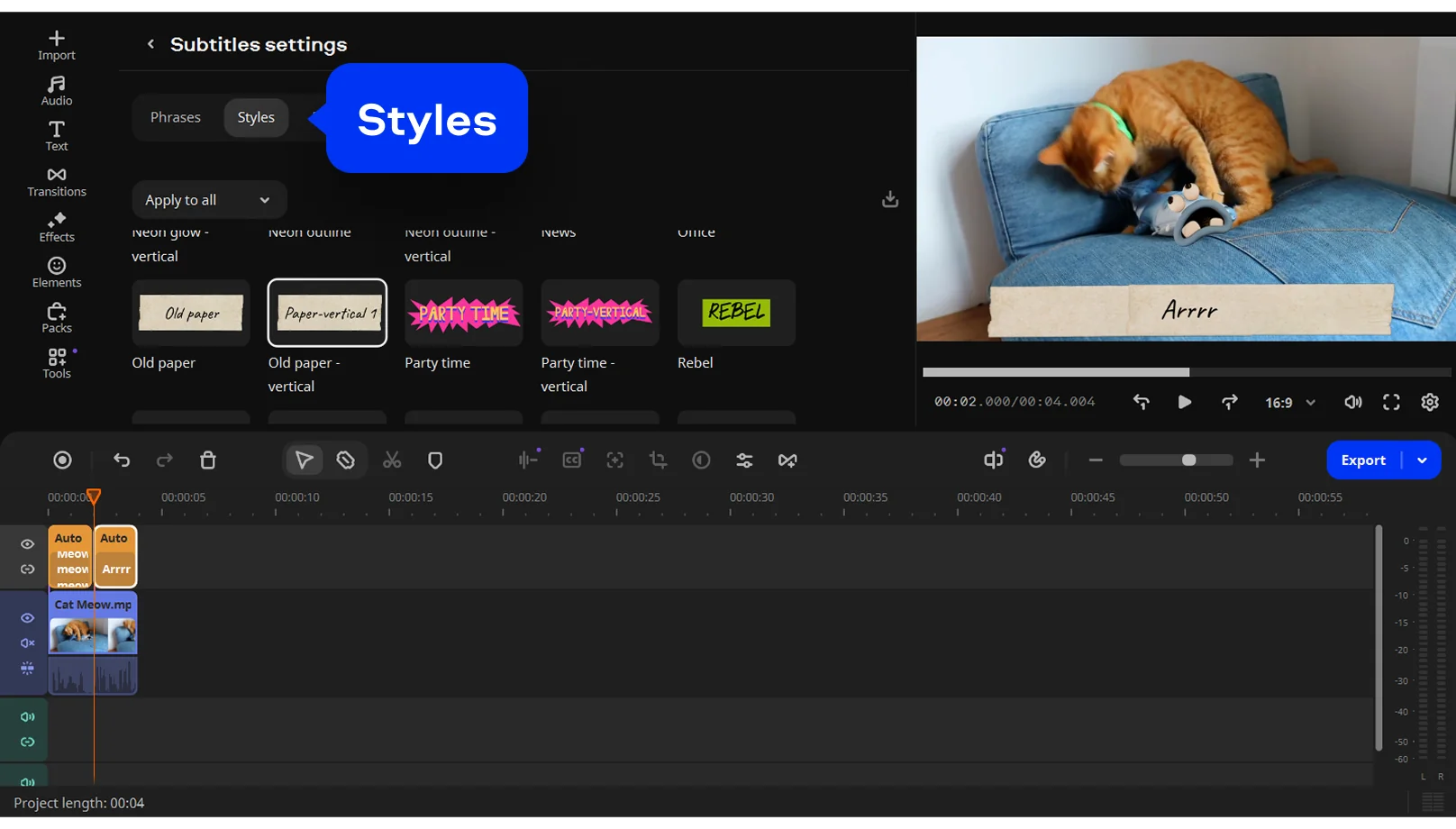Select the Styles tab
The image size is (1456, 829).
tap(256, 117)
